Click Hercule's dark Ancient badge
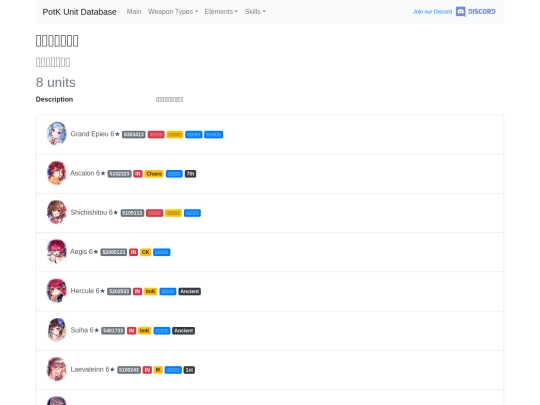 click(190, 292)
